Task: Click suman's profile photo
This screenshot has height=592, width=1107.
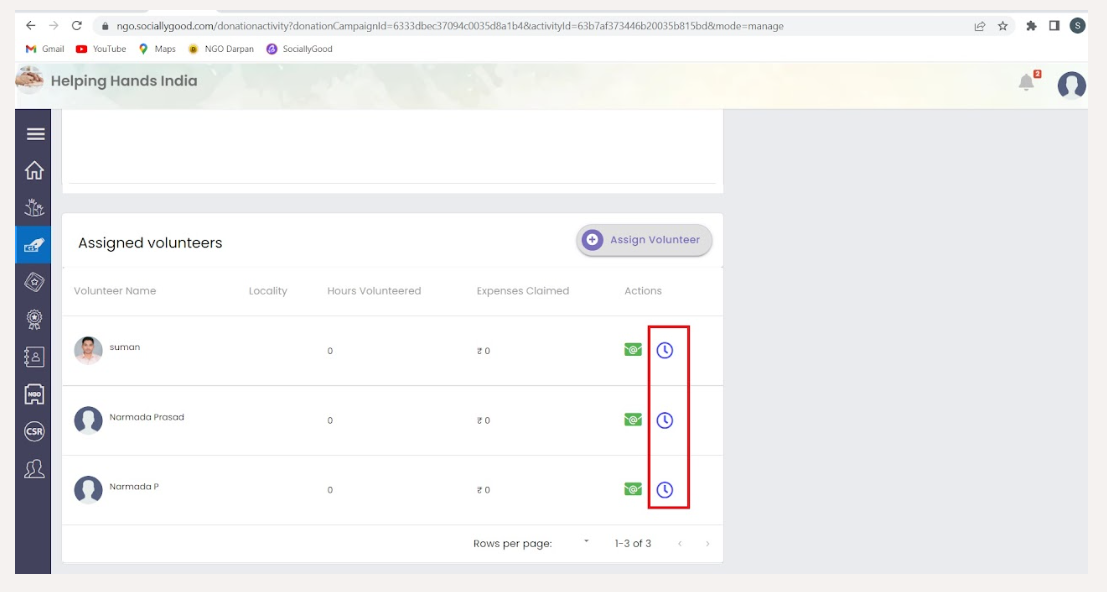Action: (x=88, y=350)
